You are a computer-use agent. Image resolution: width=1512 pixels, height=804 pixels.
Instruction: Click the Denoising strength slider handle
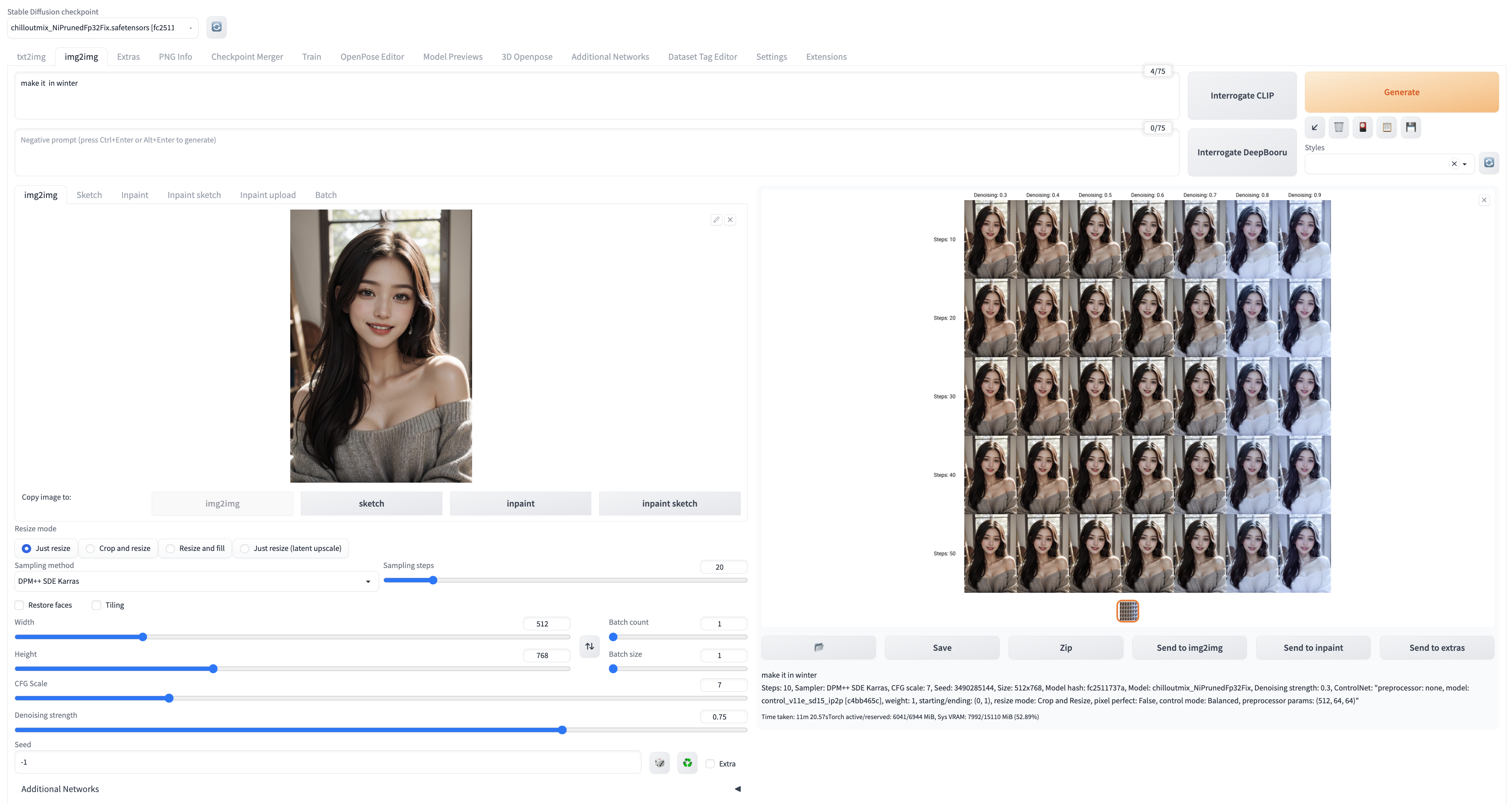[562, 730]
